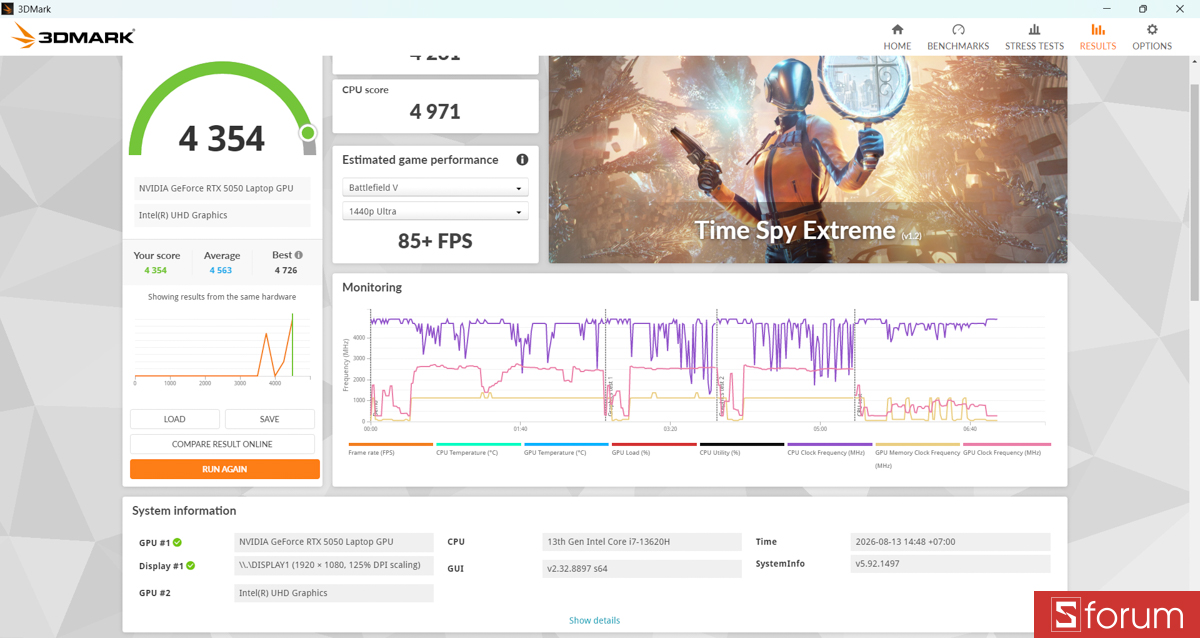This screenshot has height=638, width=1200.
Task: Open the Battlefield V game dropdown
Action: click(x=435, y=188)
